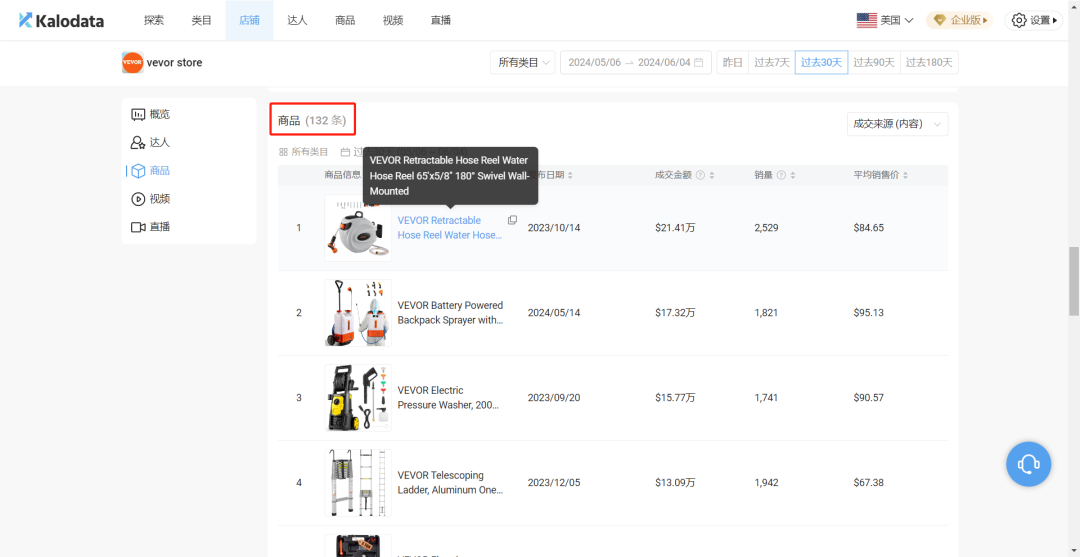
Task: Click the settings gear icon
Action: tap(1019, 20)
